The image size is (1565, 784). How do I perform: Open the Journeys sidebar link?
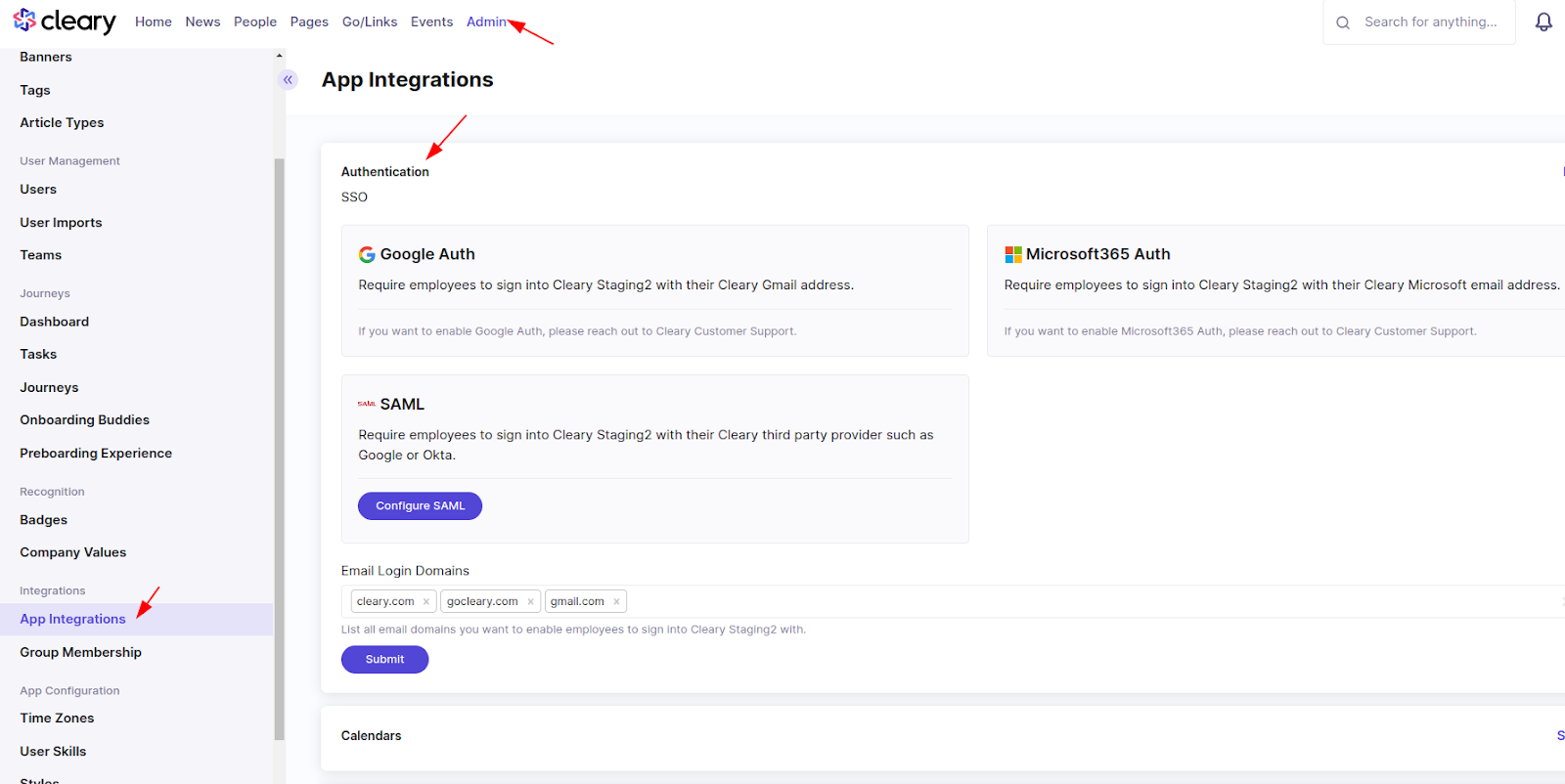tap(49, 387)
